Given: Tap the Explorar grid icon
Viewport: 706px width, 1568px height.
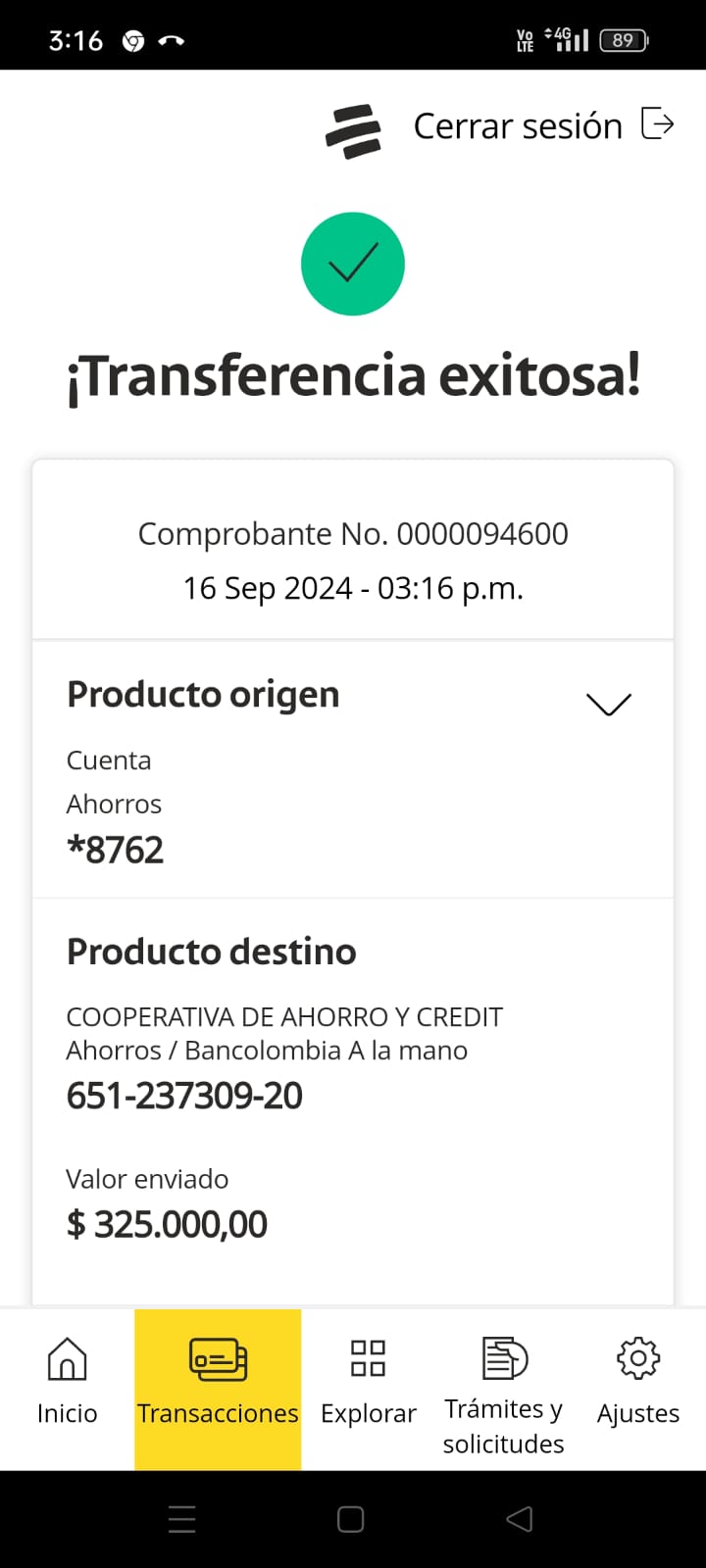Looking at the screenshot, I should 368,1358.
